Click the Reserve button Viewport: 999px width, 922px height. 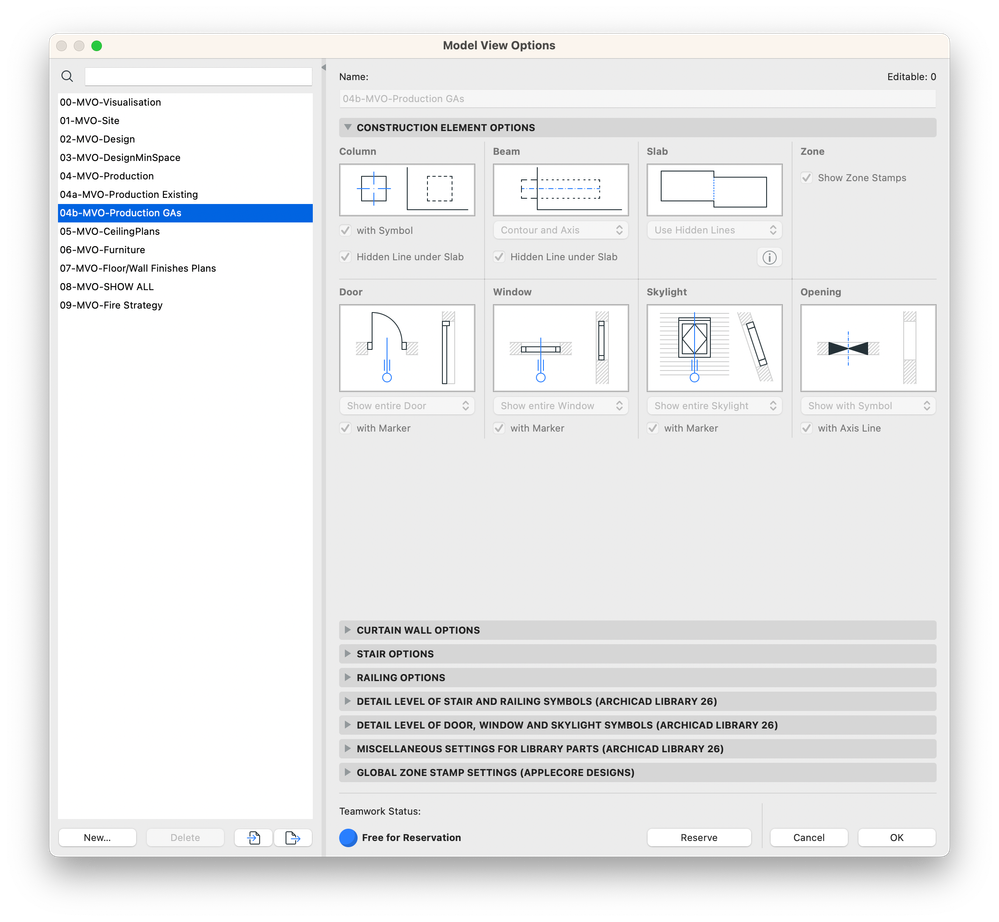point(699,837)
